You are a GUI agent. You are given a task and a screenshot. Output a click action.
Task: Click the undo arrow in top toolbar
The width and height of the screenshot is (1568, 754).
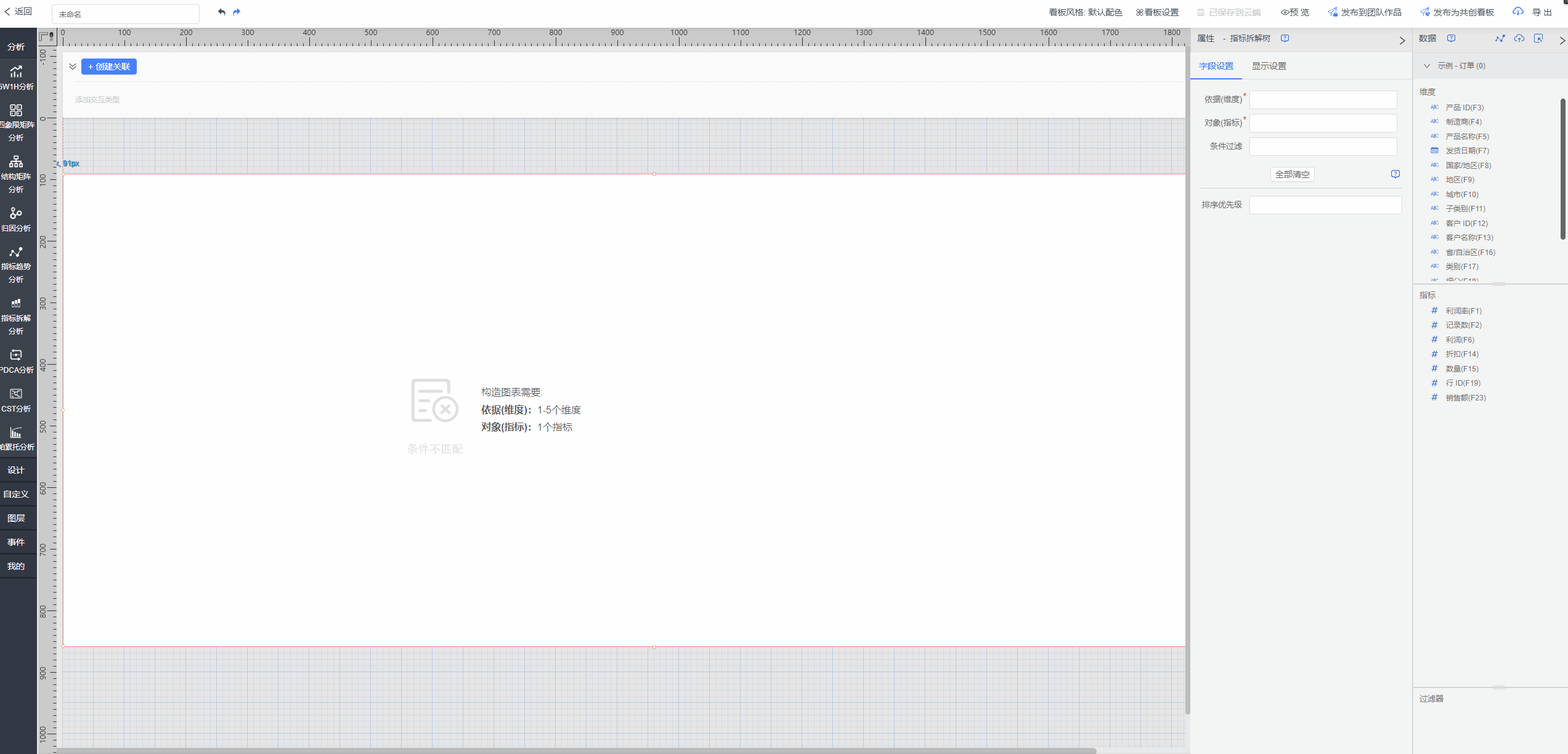point(222,12)
